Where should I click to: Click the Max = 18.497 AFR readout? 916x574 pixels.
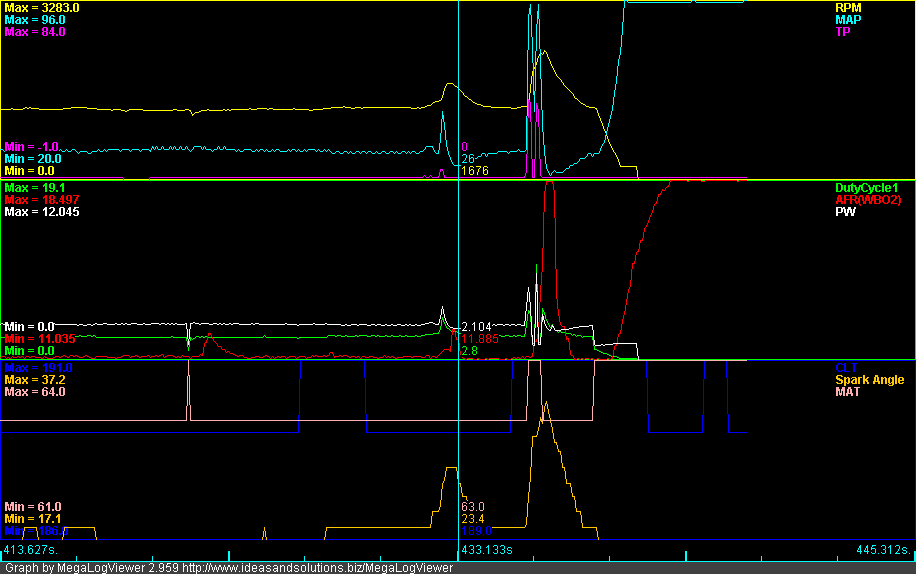pyautogui.click(x=42, y=200)
